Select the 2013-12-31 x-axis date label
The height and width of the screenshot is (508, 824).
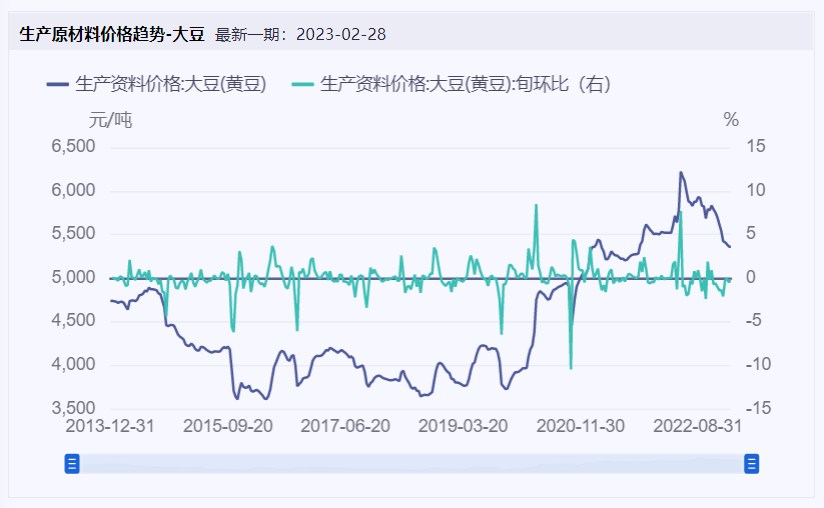(x=110, y=425)
